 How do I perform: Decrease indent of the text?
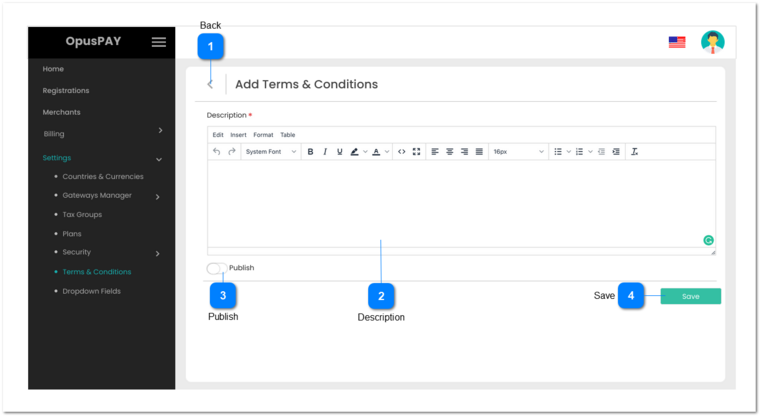tap(601, 151)
